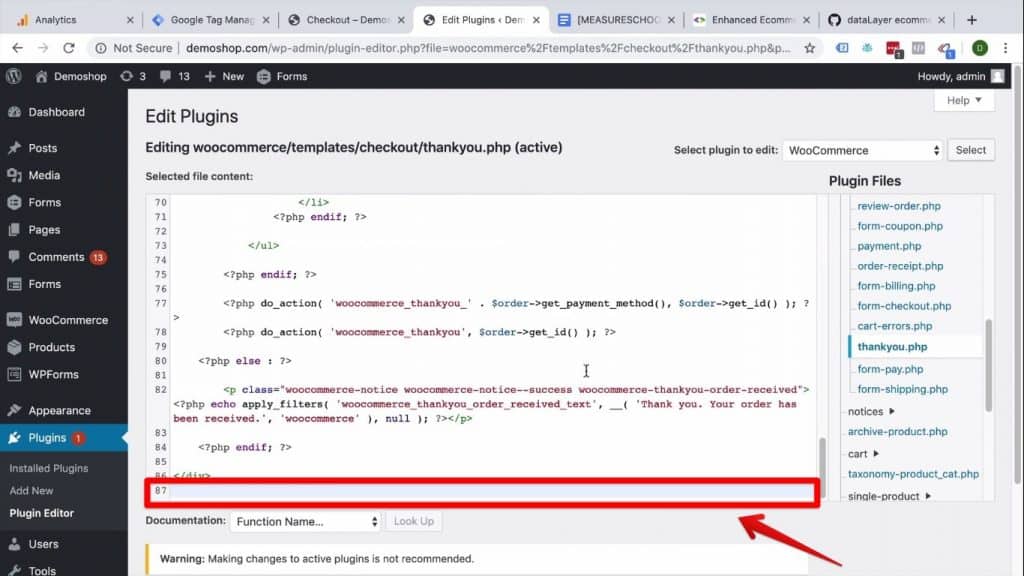Image resolution: width=1024 pixels, height=576 pixels.
Task: Open Tools in the sidebar
Action: (42, 570)
